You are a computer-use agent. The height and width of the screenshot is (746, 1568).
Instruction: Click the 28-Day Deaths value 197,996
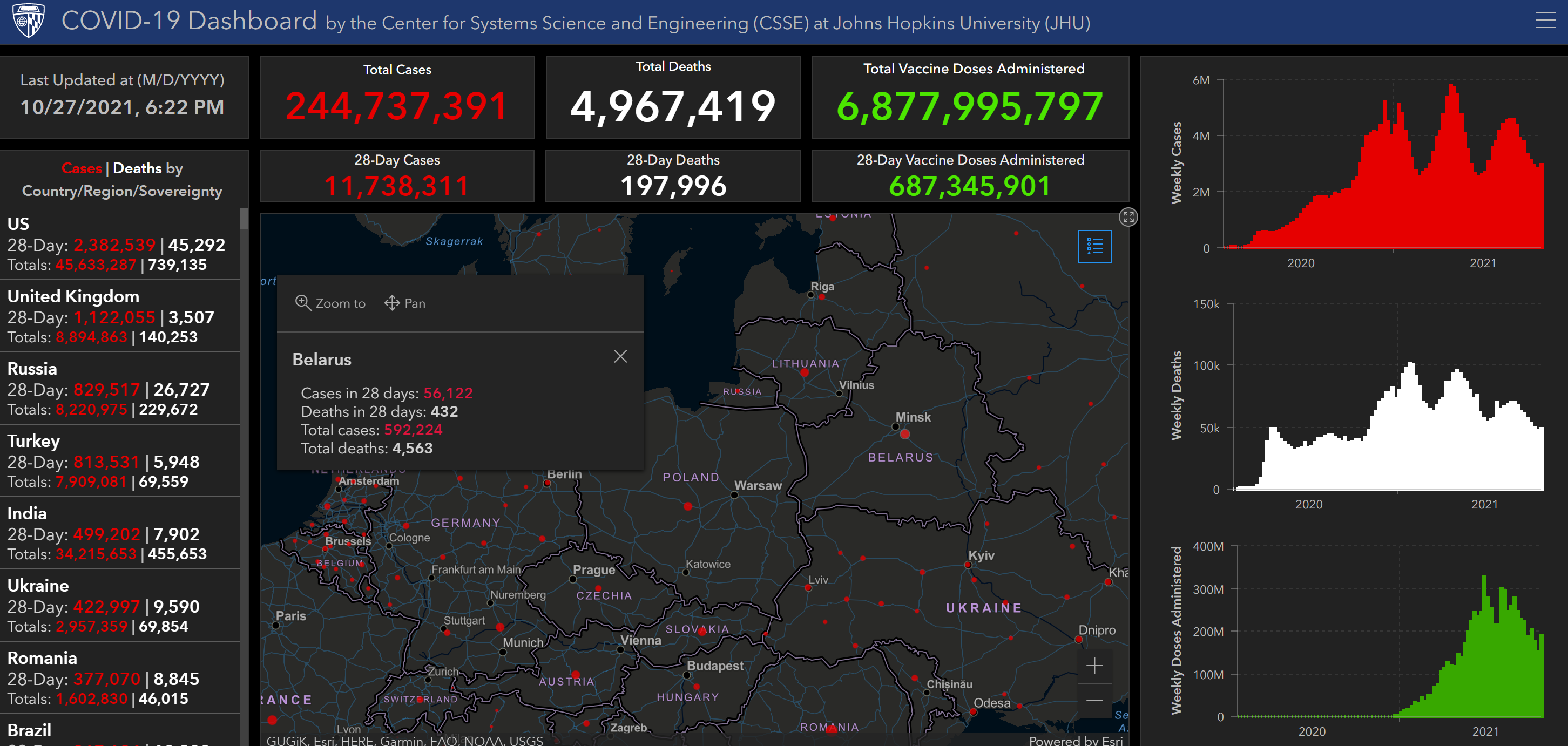click(673, 186)
